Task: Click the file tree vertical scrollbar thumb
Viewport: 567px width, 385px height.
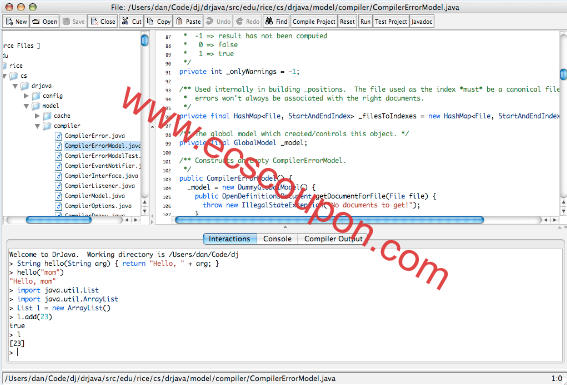Action: (x=145, y=40)
